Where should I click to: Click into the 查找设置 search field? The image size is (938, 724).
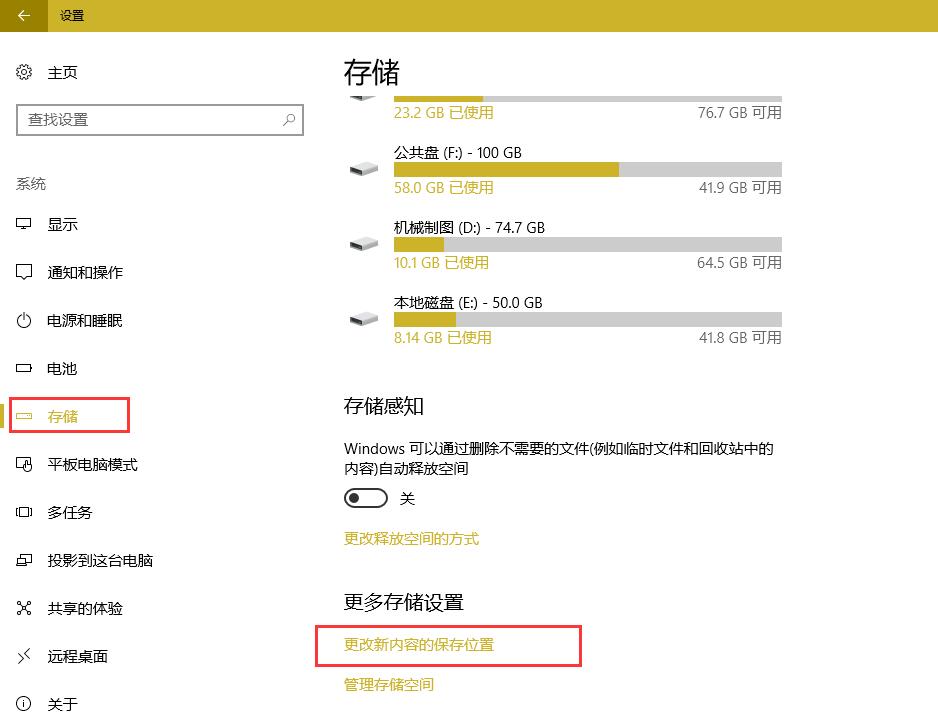pyautogui.click(x=160, y=120)
